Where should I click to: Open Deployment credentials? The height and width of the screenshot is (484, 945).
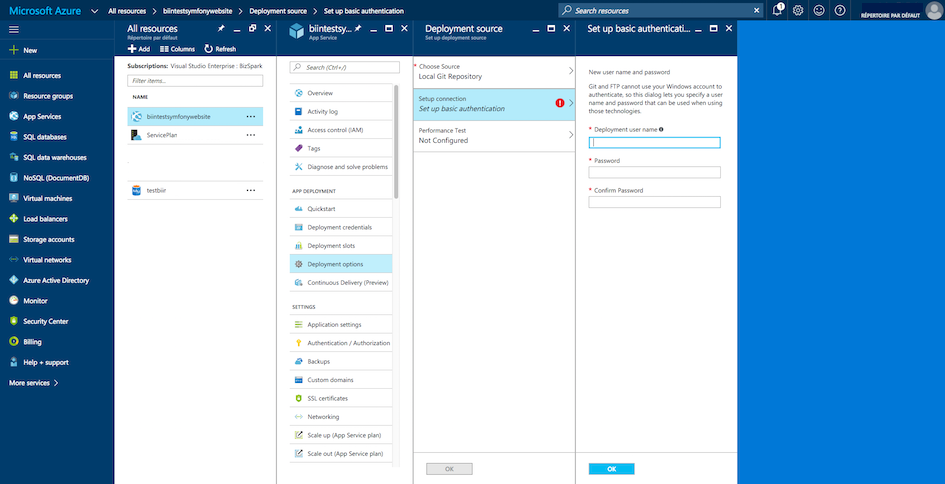pyautogui.click(x=341, y=227)
